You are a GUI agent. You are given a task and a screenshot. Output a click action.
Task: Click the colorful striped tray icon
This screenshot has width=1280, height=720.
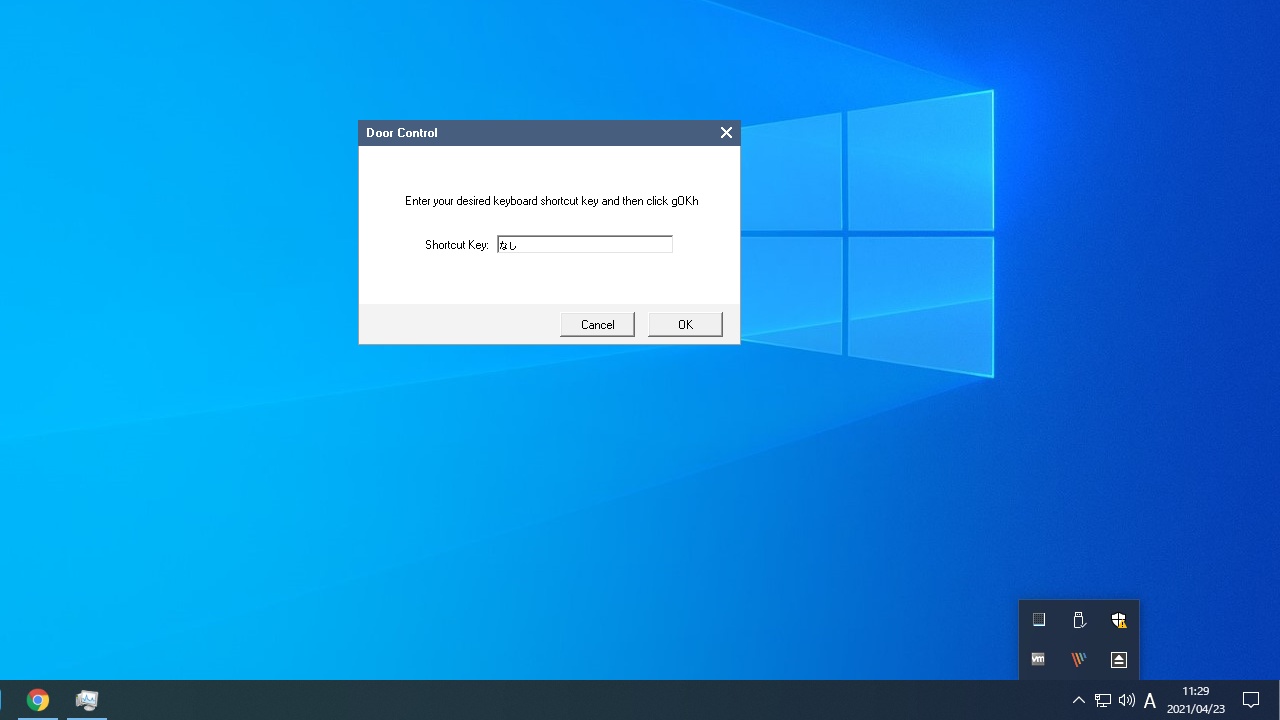(1079, 660)
